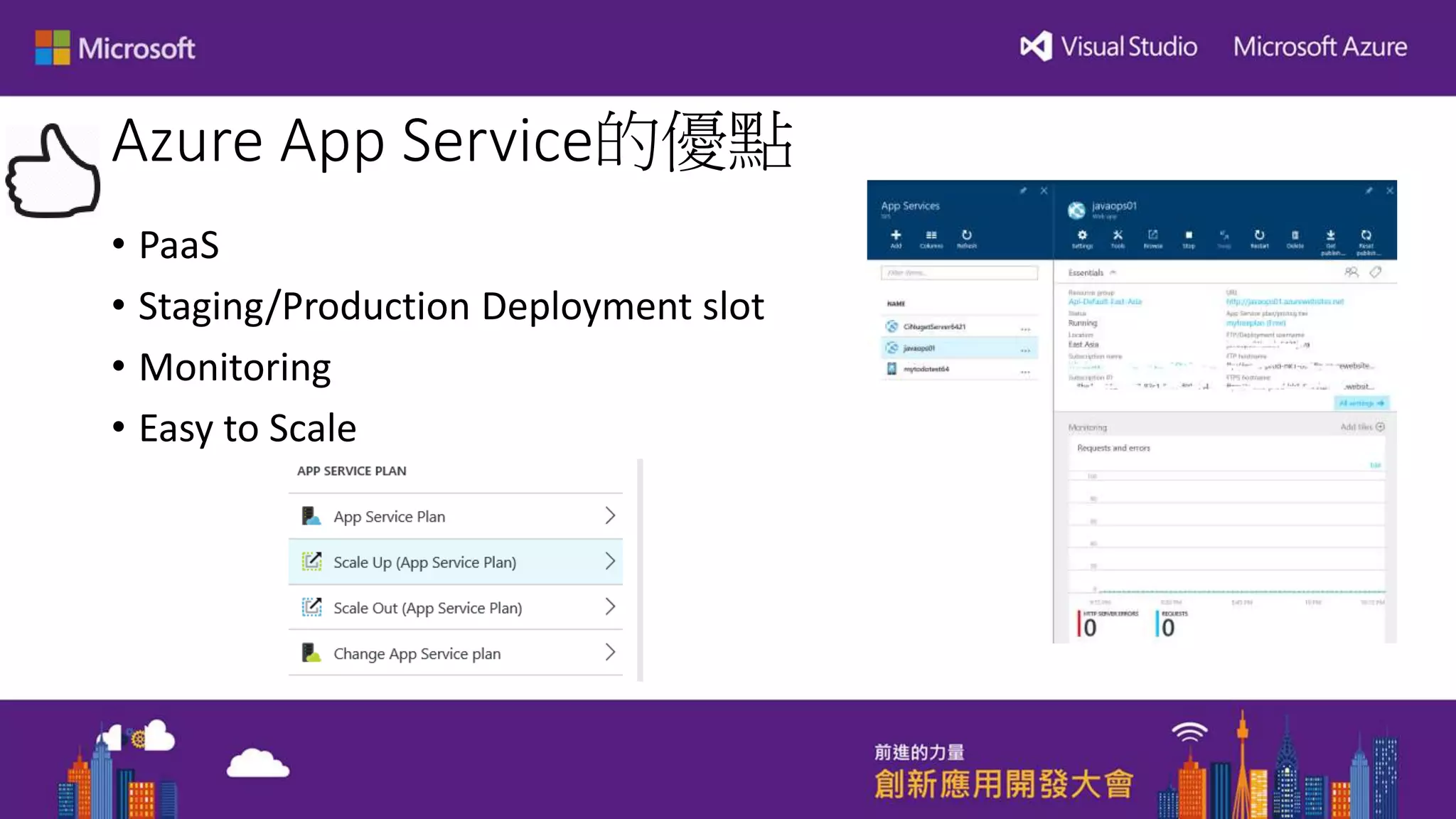Click the Scale Up row icon
Image resolution: width=1456 pixels, height=819 pixels.
(x=311, y=561)
